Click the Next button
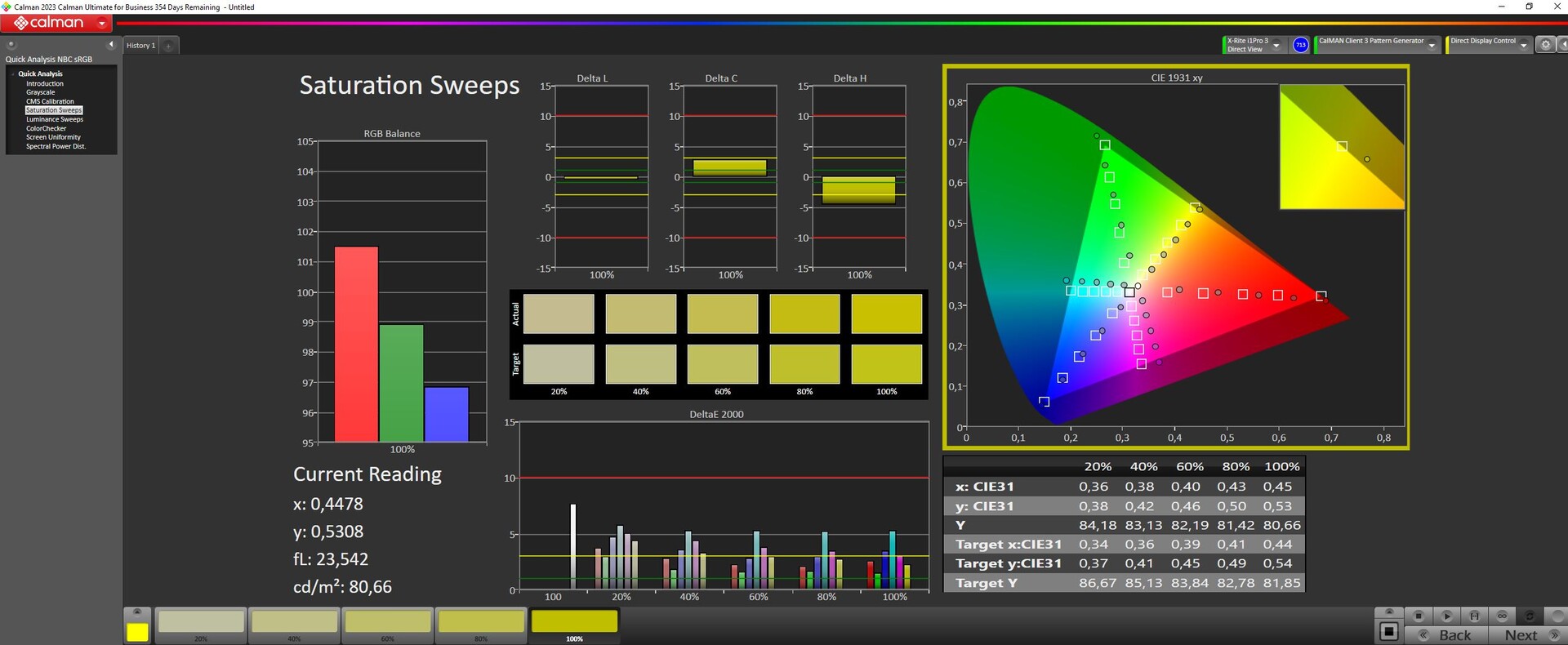 [x=1521, y=635]
